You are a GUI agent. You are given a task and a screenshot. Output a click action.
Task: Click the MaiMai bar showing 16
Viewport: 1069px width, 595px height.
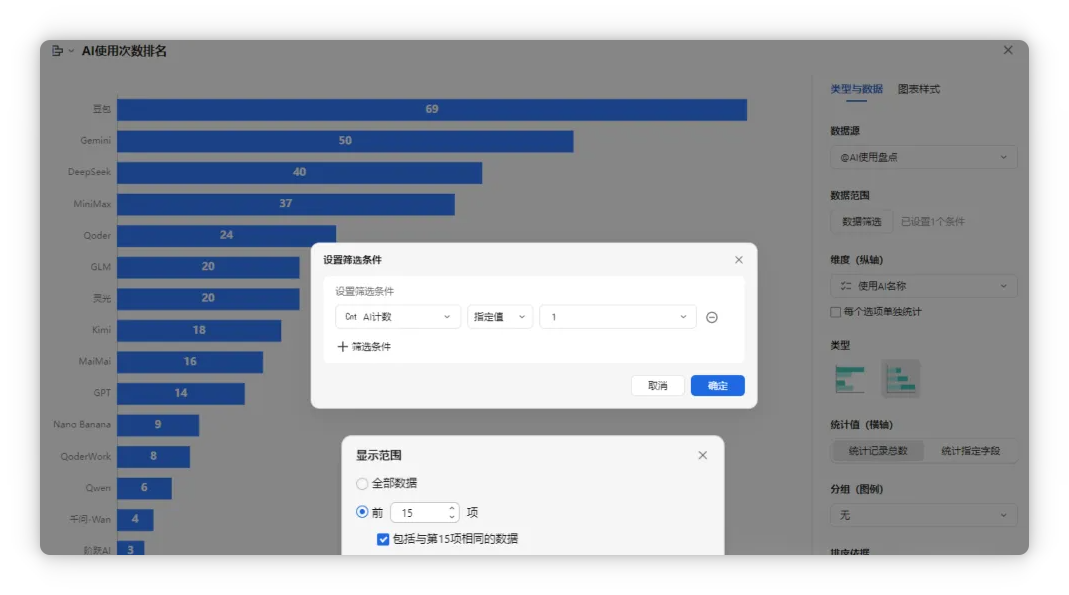(190, 361)
